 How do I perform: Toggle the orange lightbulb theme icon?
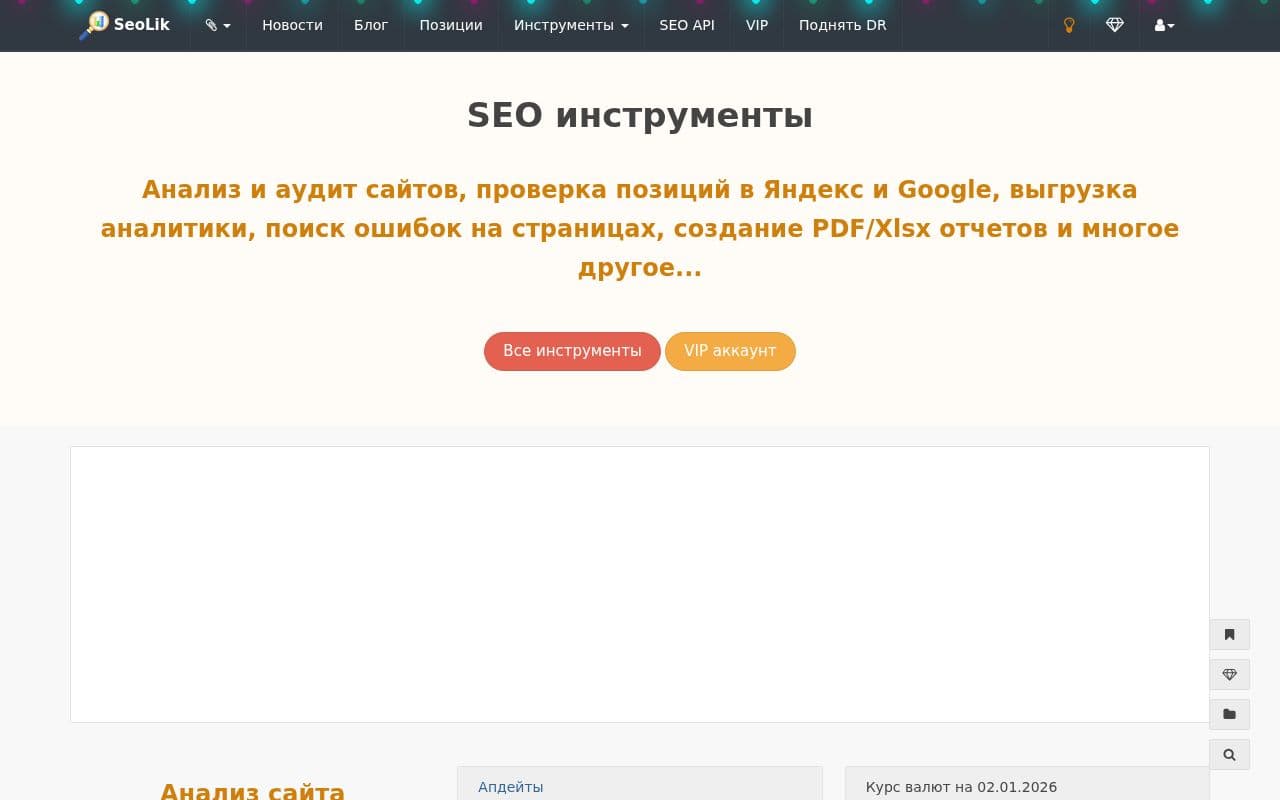[x=1069, y=25]
